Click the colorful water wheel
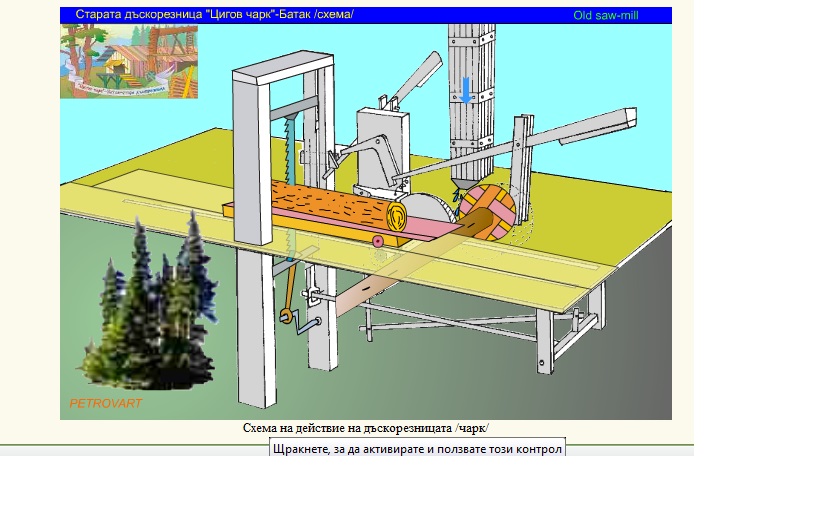The height and width of the screenshot is (518, 826). 487,213
